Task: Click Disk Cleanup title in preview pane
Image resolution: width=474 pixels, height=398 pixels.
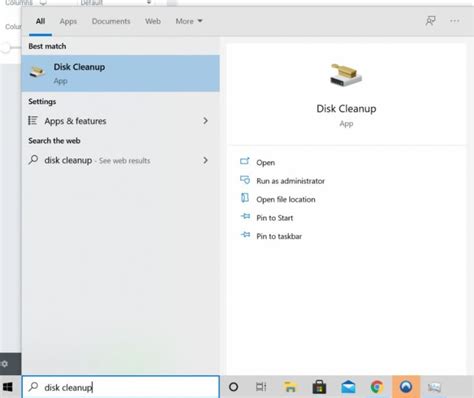Action: pos(346,109)
